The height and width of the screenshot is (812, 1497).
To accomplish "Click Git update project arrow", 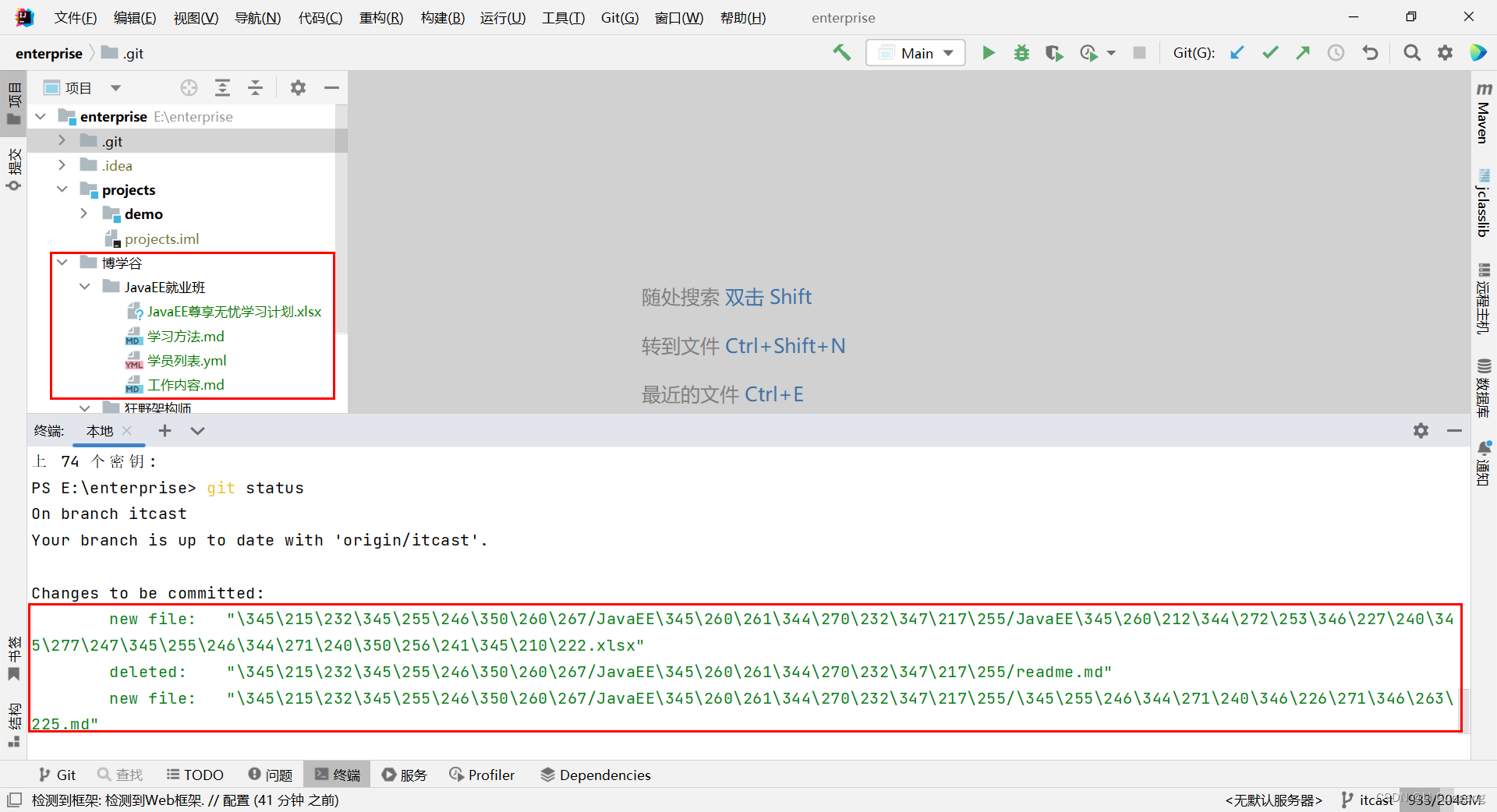I will [1237, 53].
